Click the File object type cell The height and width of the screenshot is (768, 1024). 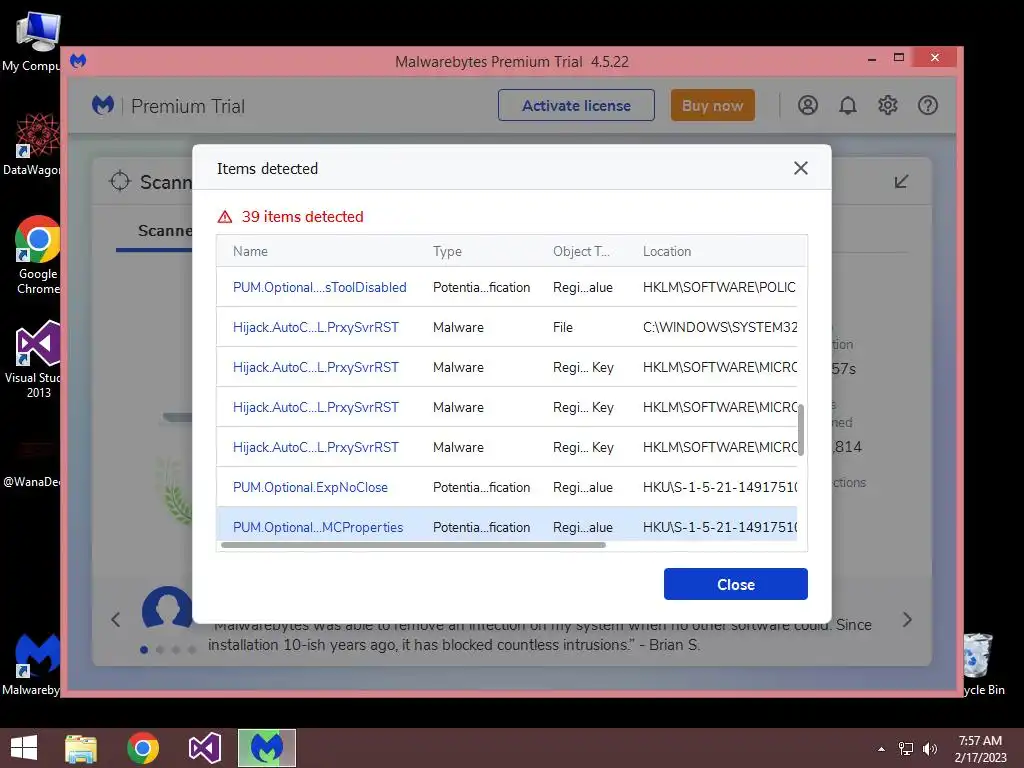click(x=563, y=327)
